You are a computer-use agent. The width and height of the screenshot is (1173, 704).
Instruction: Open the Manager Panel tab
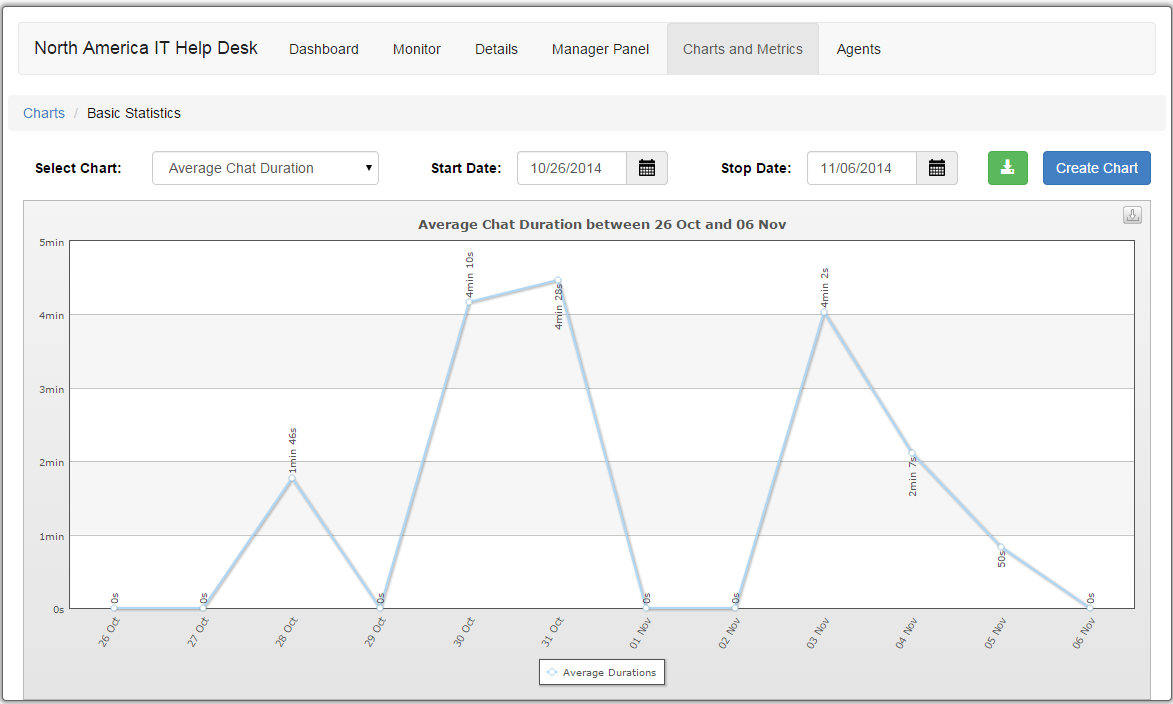600,49
